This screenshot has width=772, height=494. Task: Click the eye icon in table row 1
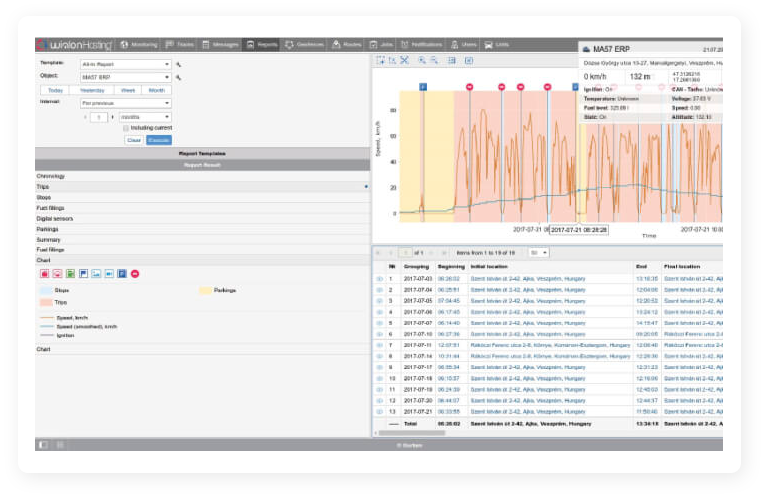pos(380,279)
